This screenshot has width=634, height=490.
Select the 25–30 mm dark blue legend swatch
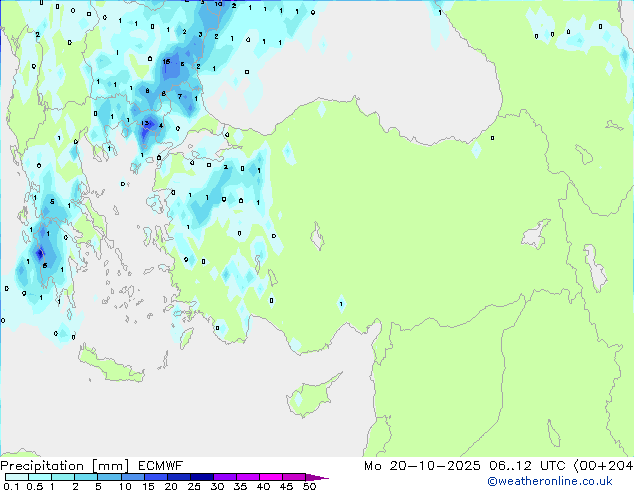[x=201, y=477]
